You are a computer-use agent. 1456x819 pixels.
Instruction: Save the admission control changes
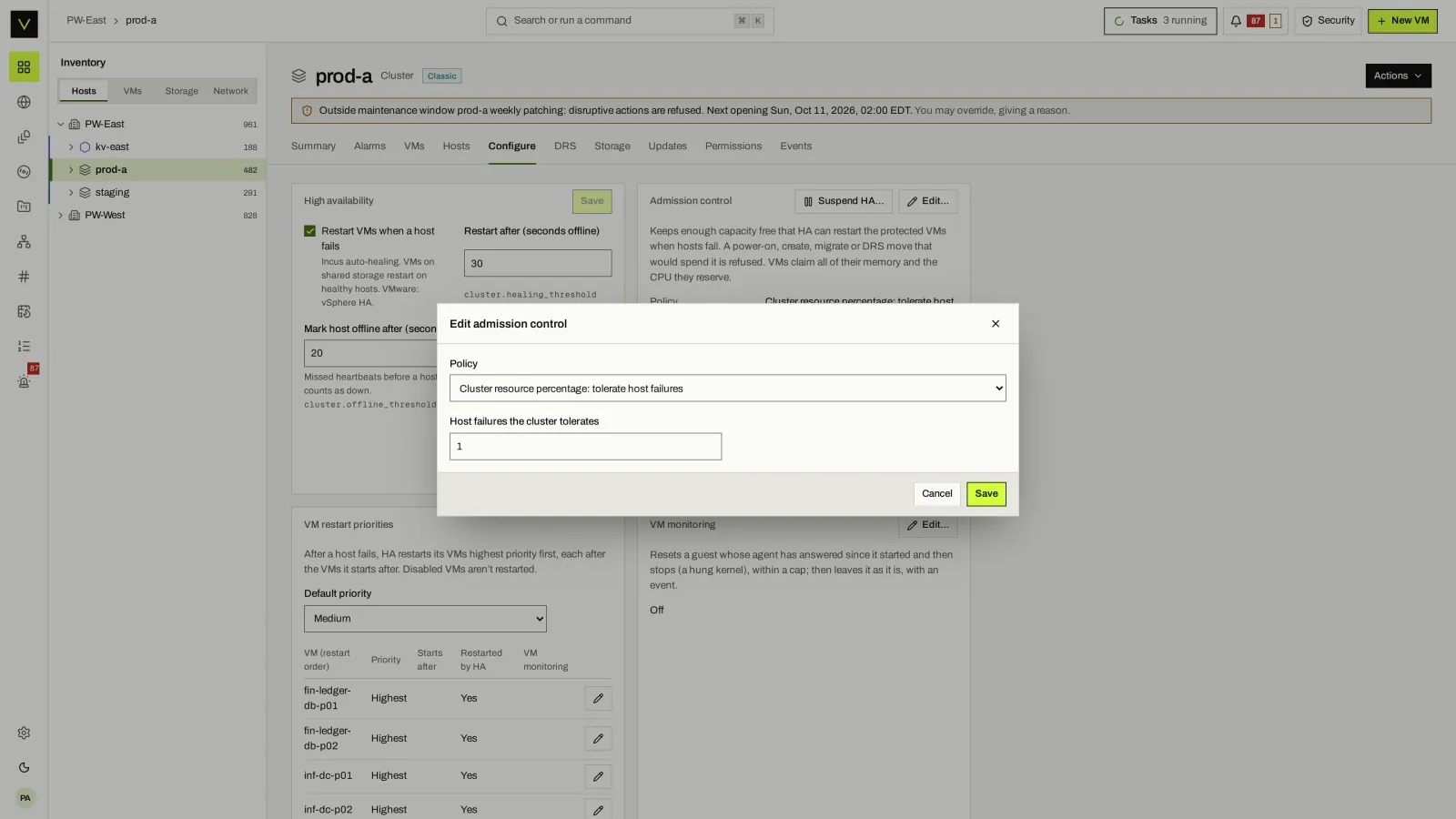pos(986,494)
